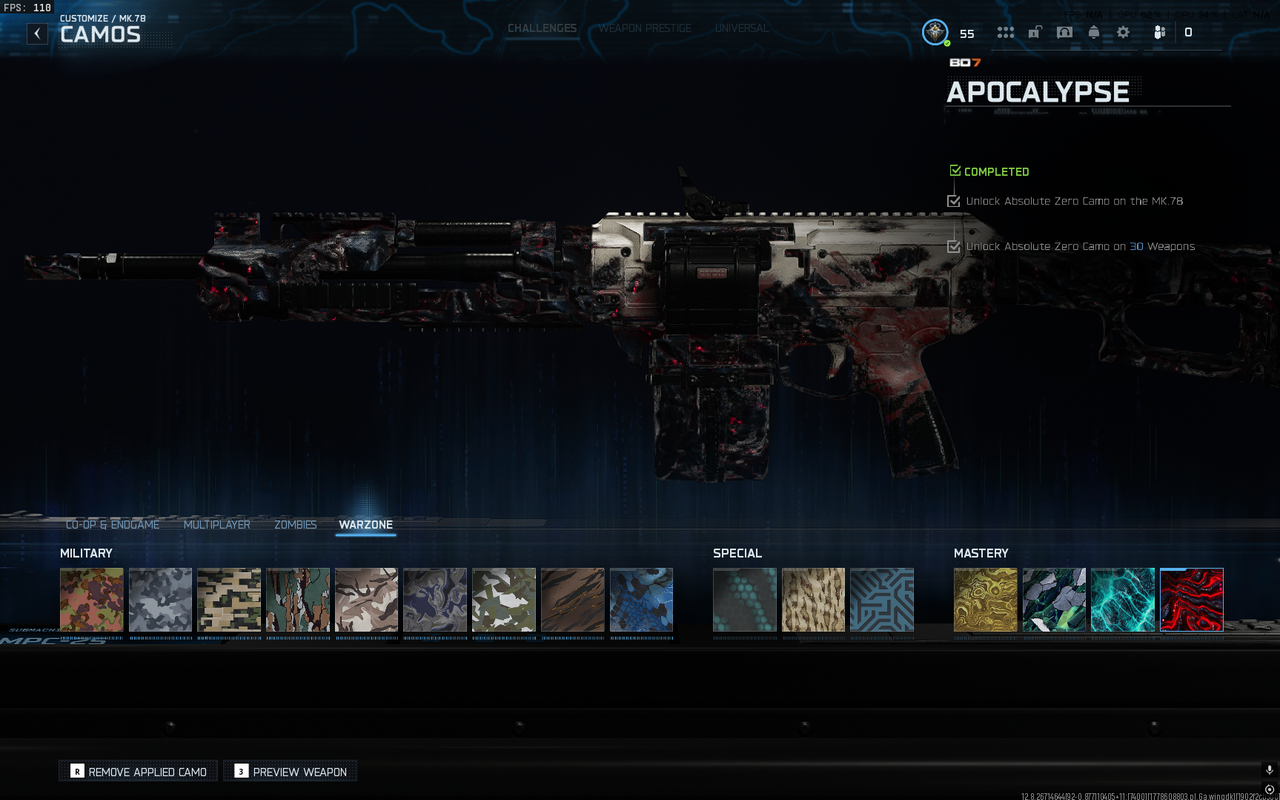Viewport: 1280px width, 800px height.
Task: Click the Special category heading
Action: click(x=737, y=553)
